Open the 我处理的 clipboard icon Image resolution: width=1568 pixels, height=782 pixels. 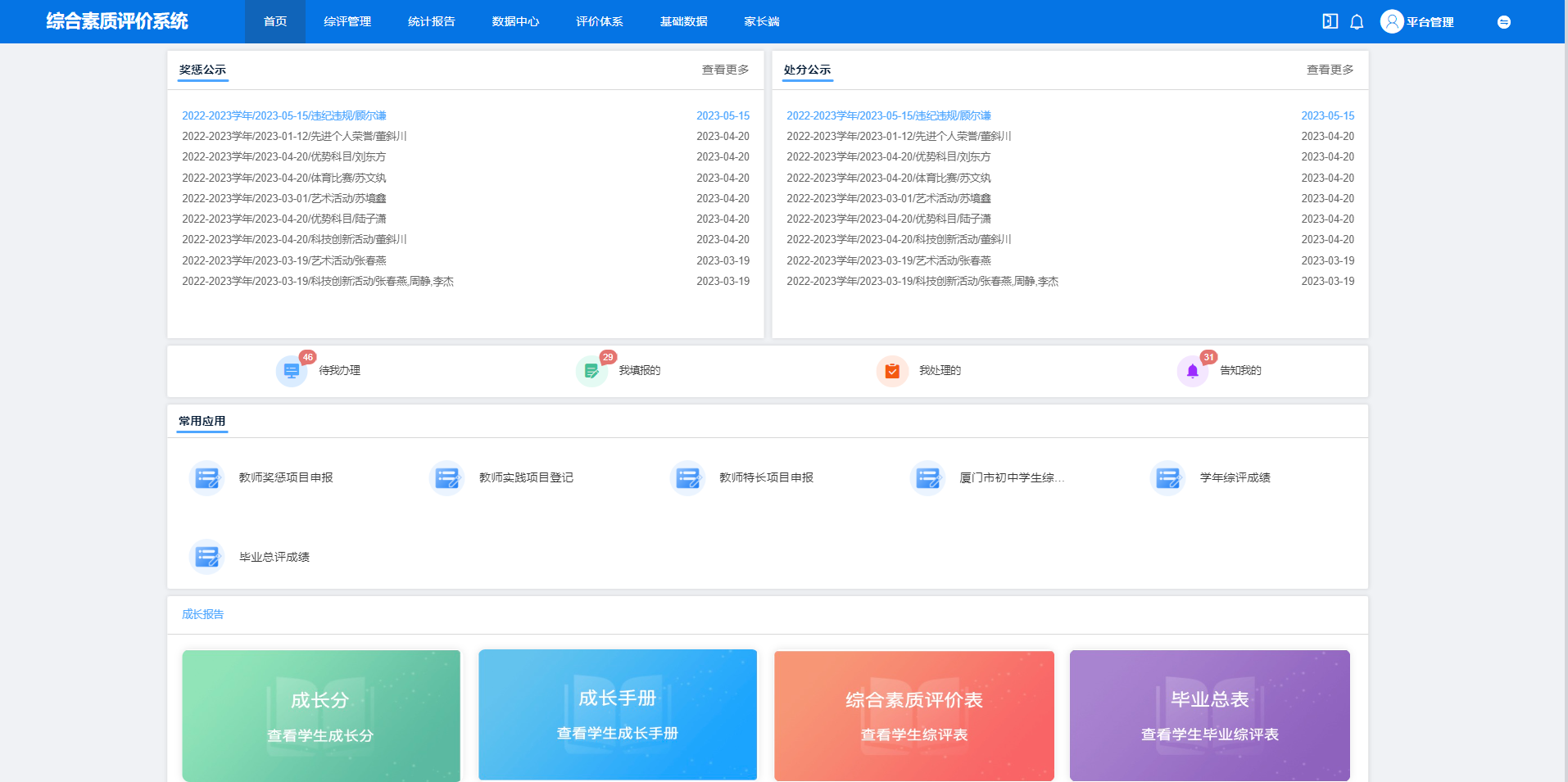[892, 371]
